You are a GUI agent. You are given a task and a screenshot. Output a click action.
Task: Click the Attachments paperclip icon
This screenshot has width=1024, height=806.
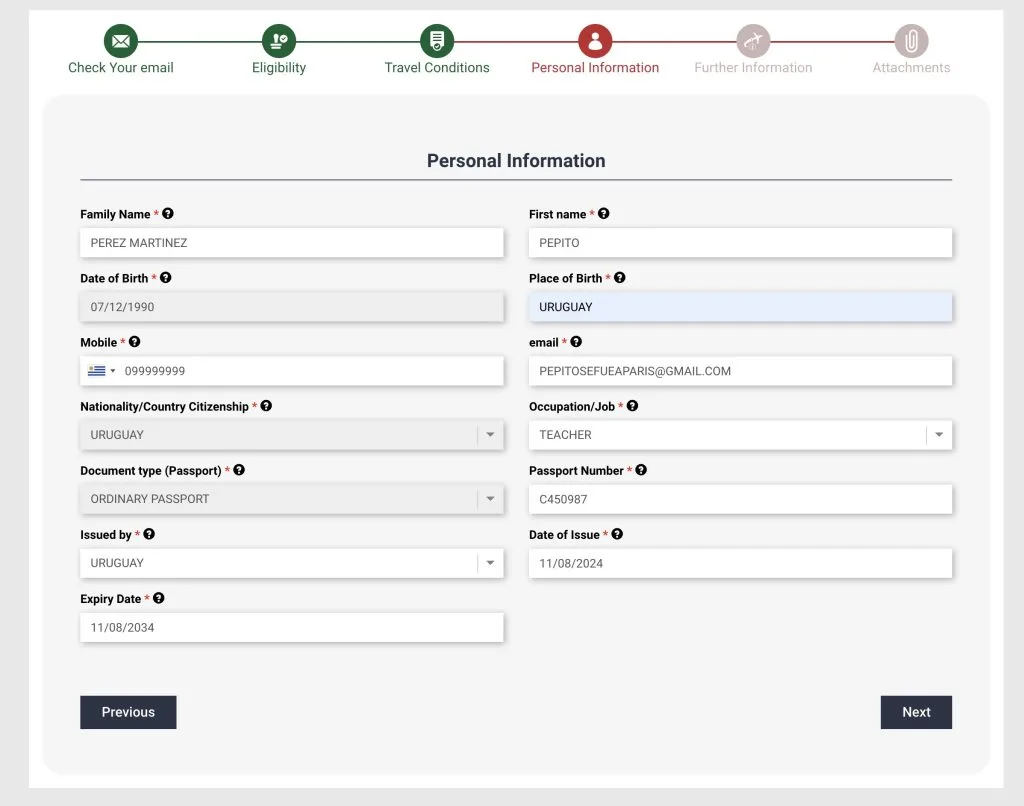click(x=911, y=41)
